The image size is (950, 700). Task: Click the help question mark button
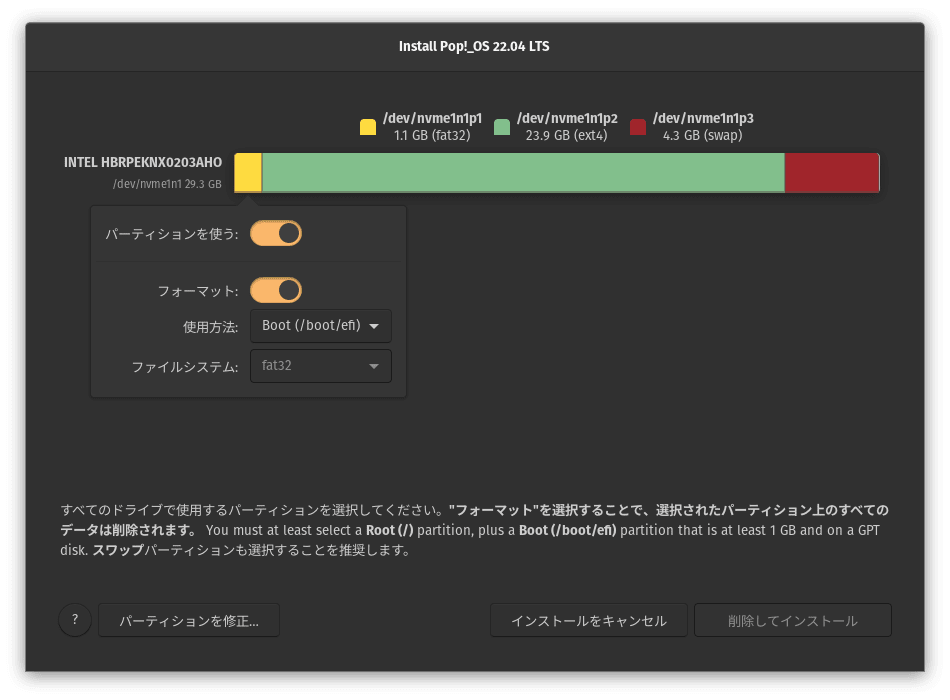pyautogui.click(x=75, y=620)
